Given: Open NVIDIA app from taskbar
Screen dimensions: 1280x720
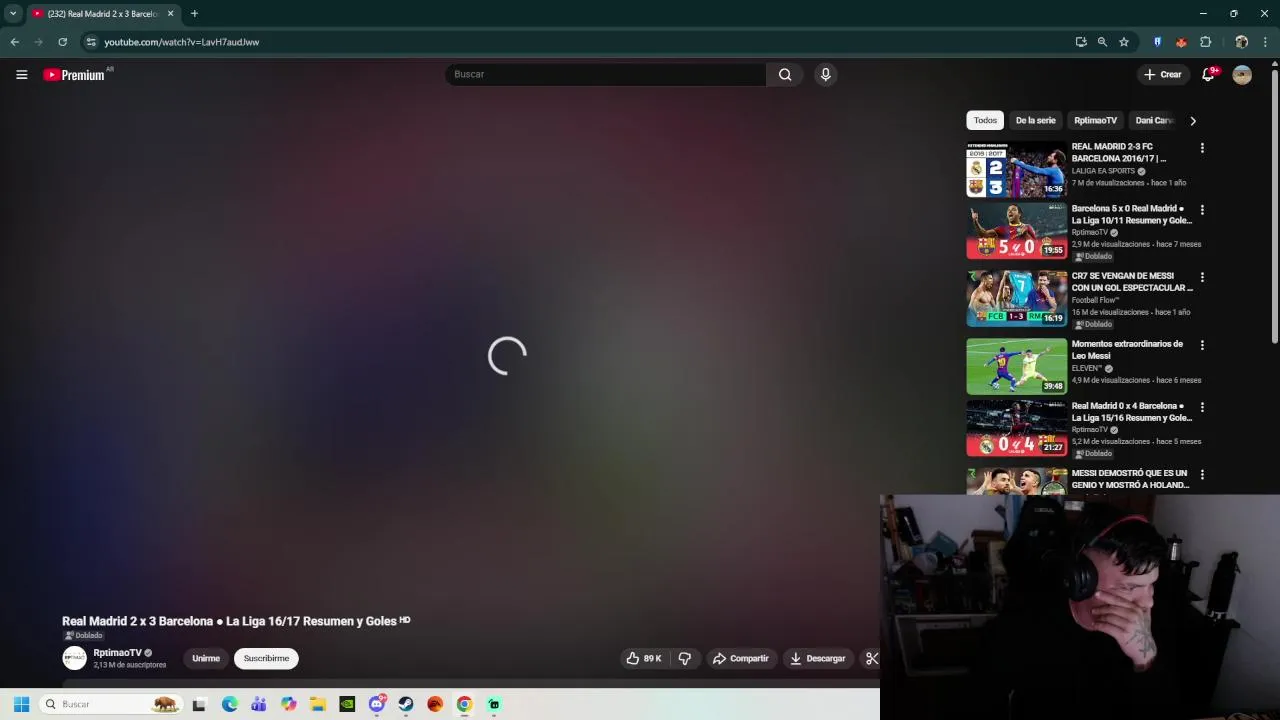Looking at the screenshot, I should pyautogui.click(x=347, y=704).
